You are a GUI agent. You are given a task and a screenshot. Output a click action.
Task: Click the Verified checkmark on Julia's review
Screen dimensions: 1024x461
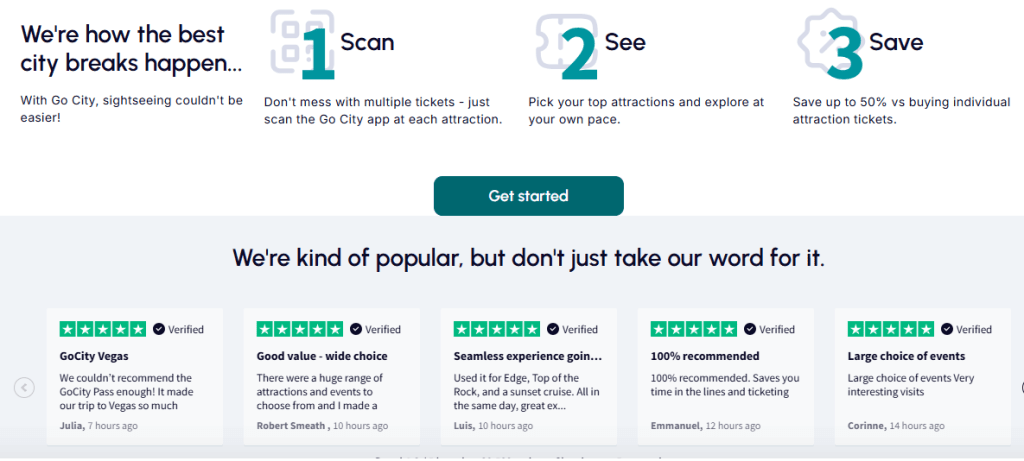(159, 329)
